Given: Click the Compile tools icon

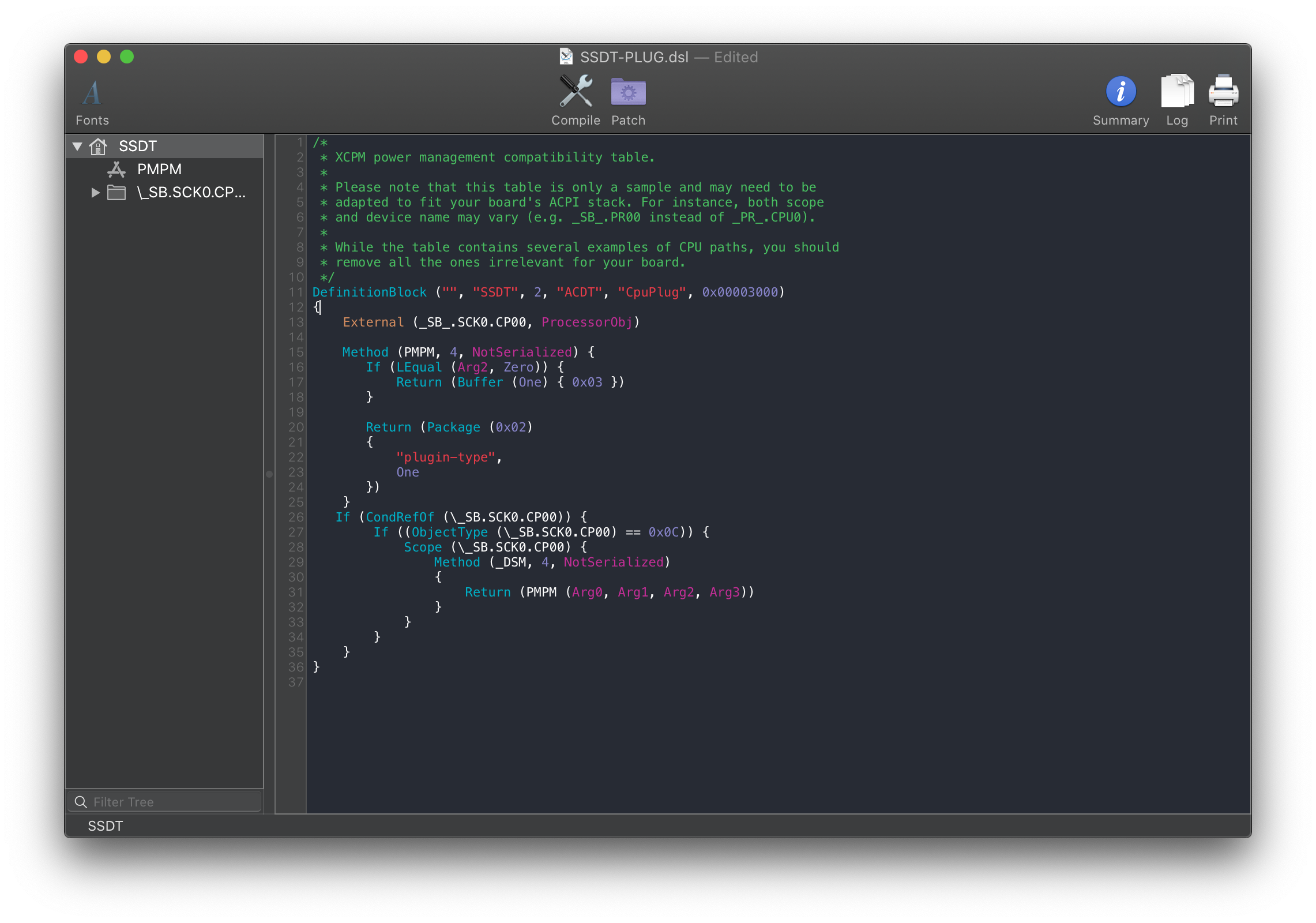Looking at the screenshot, I should pyautogui.click(x=576, y=92).
